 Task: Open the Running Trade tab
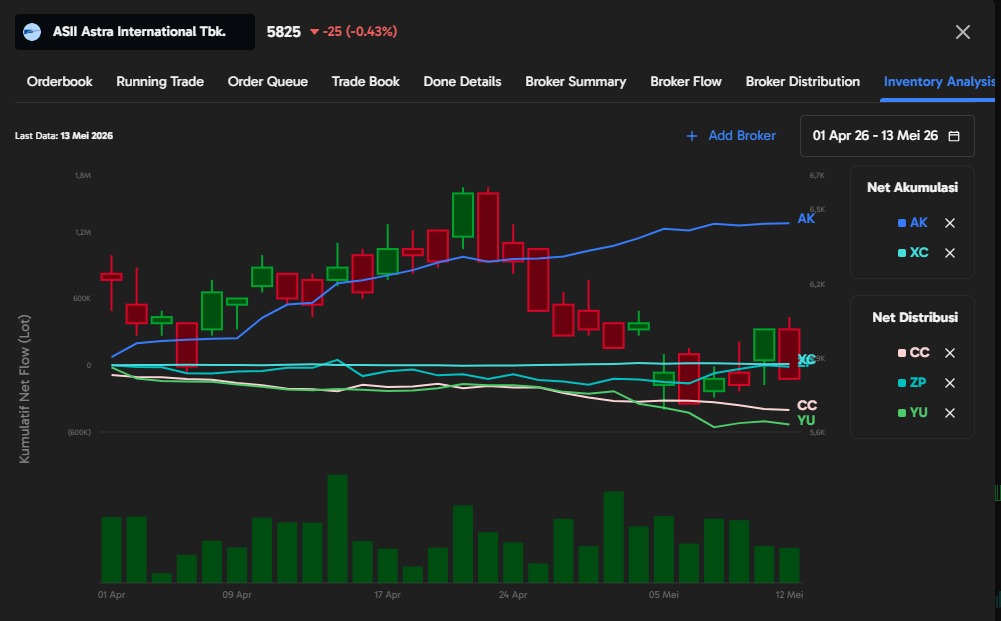click(160, 82)
